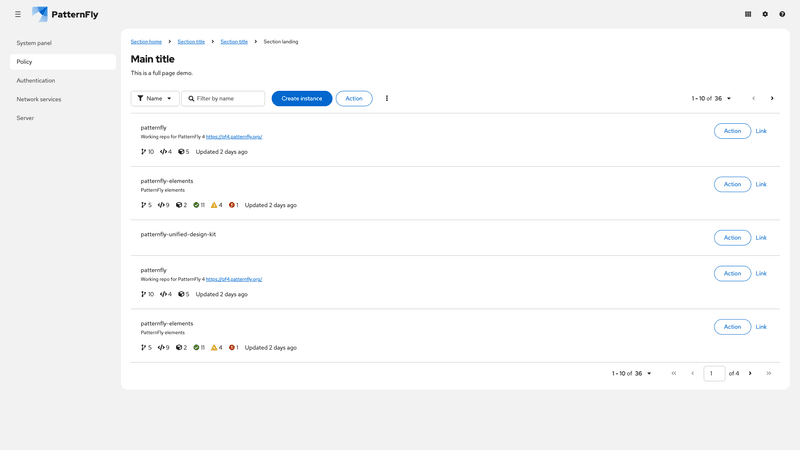Jump to first page in bottom pagination
Screen dimensions: 800x450
pos(674,373)
